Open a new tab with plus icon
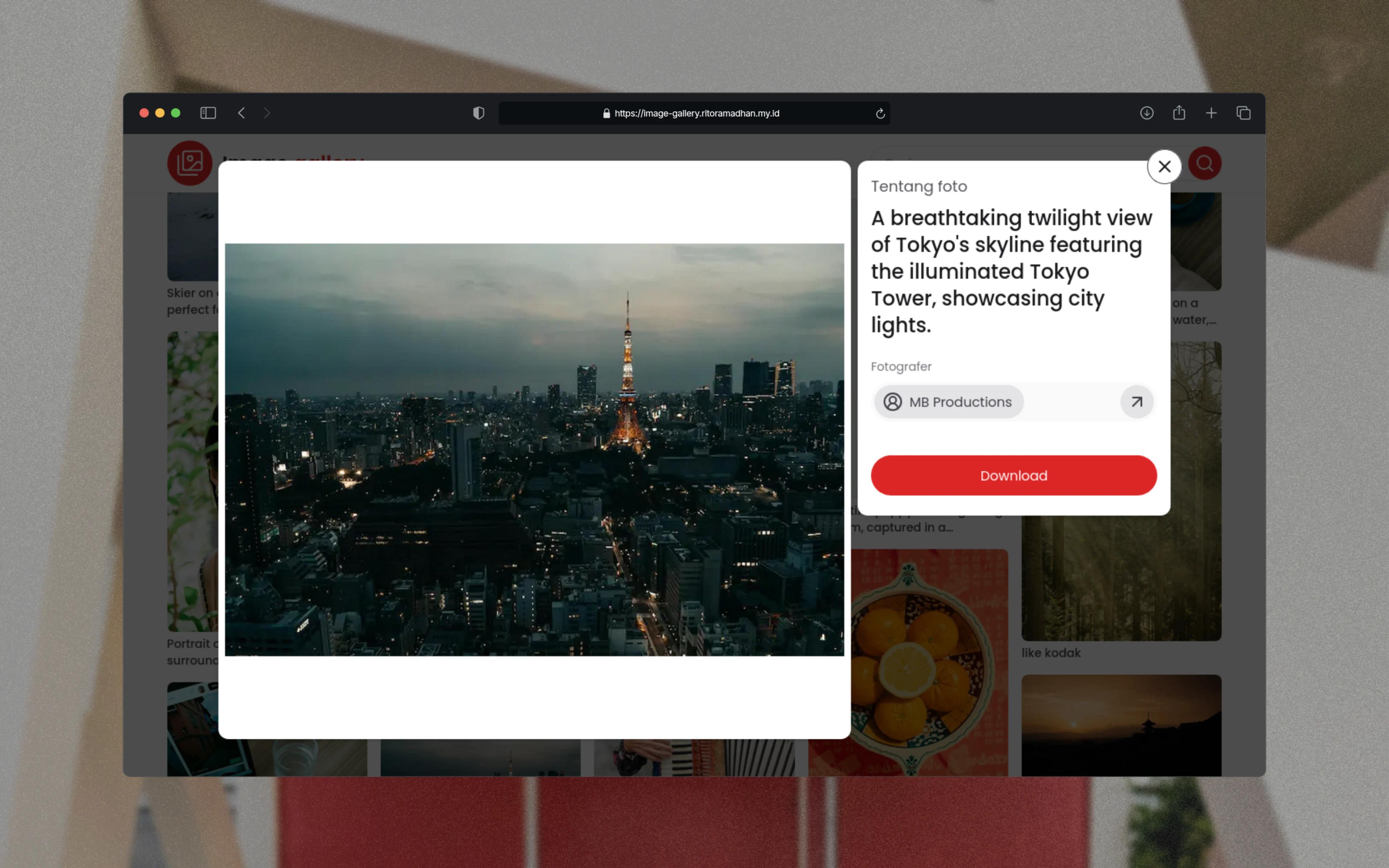 pos(1211,113)
